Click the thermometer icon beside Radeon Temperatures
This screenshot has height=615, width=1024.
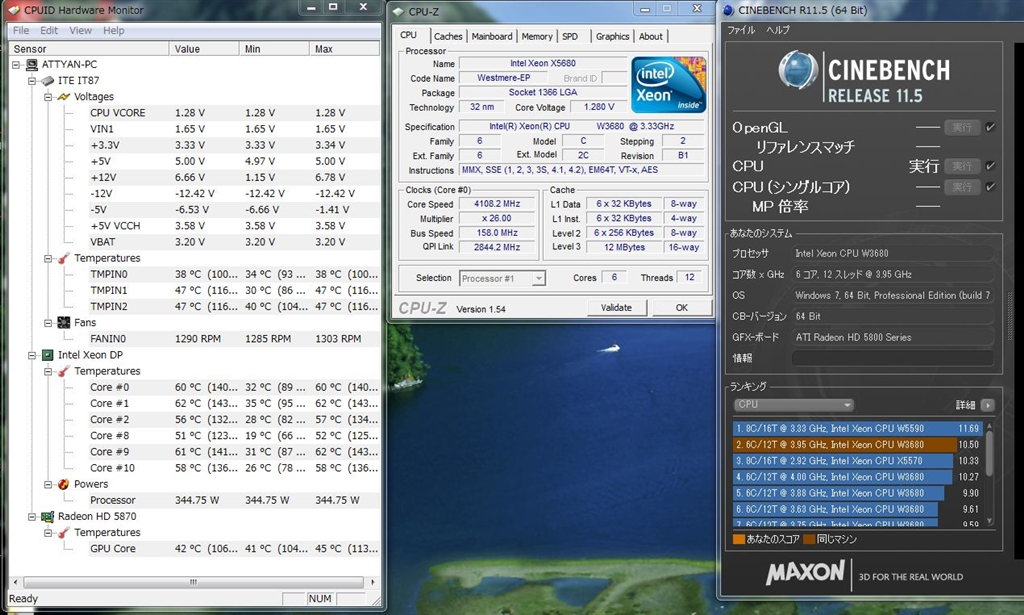click(x=64, y=533)
